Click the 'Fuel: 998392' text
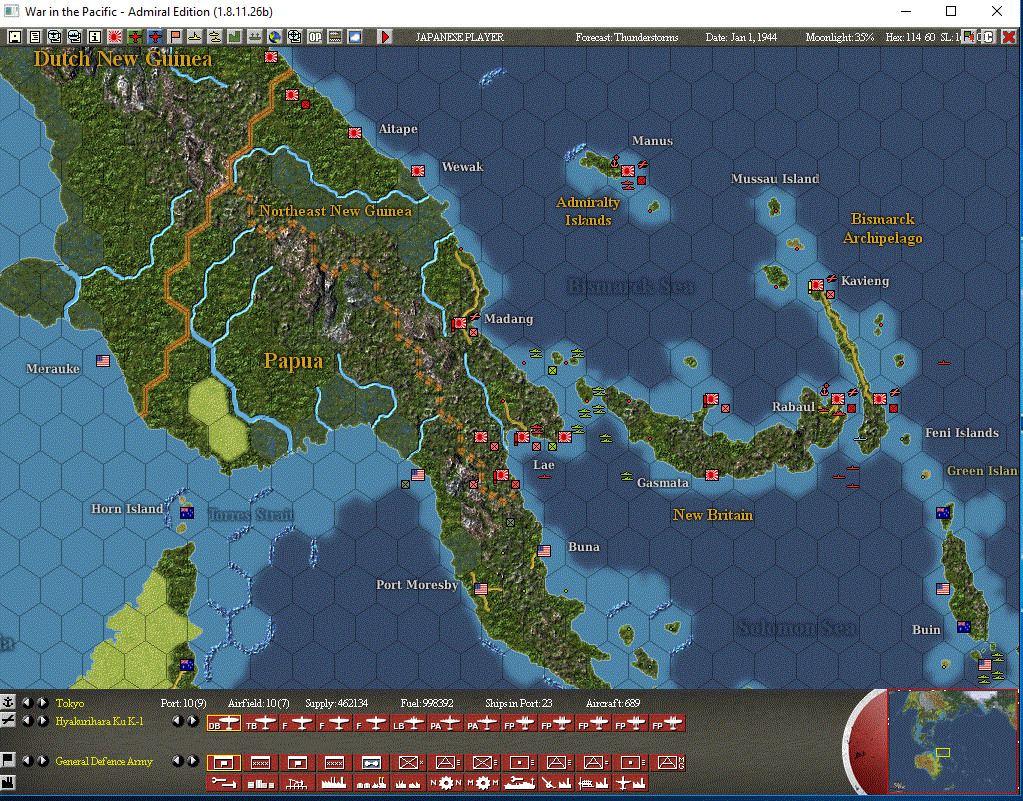 click(x=427, y=703)
